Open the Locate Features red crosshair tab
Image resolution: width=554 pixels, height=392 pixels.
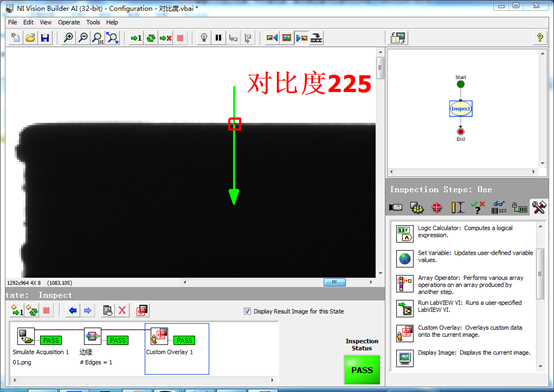(x=437, y=207)
